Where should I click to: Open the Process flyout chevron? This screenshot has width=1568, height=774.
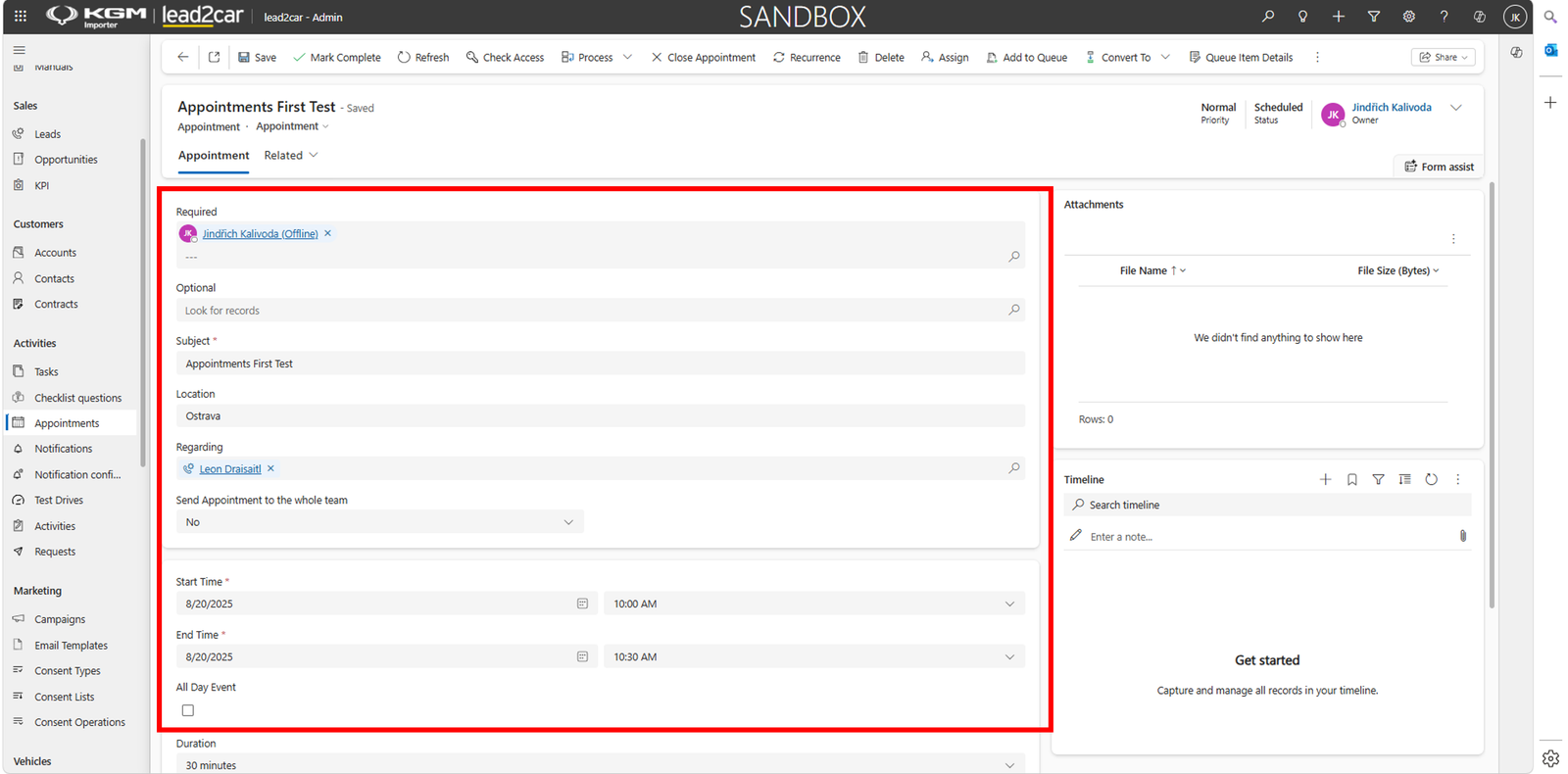627,57
